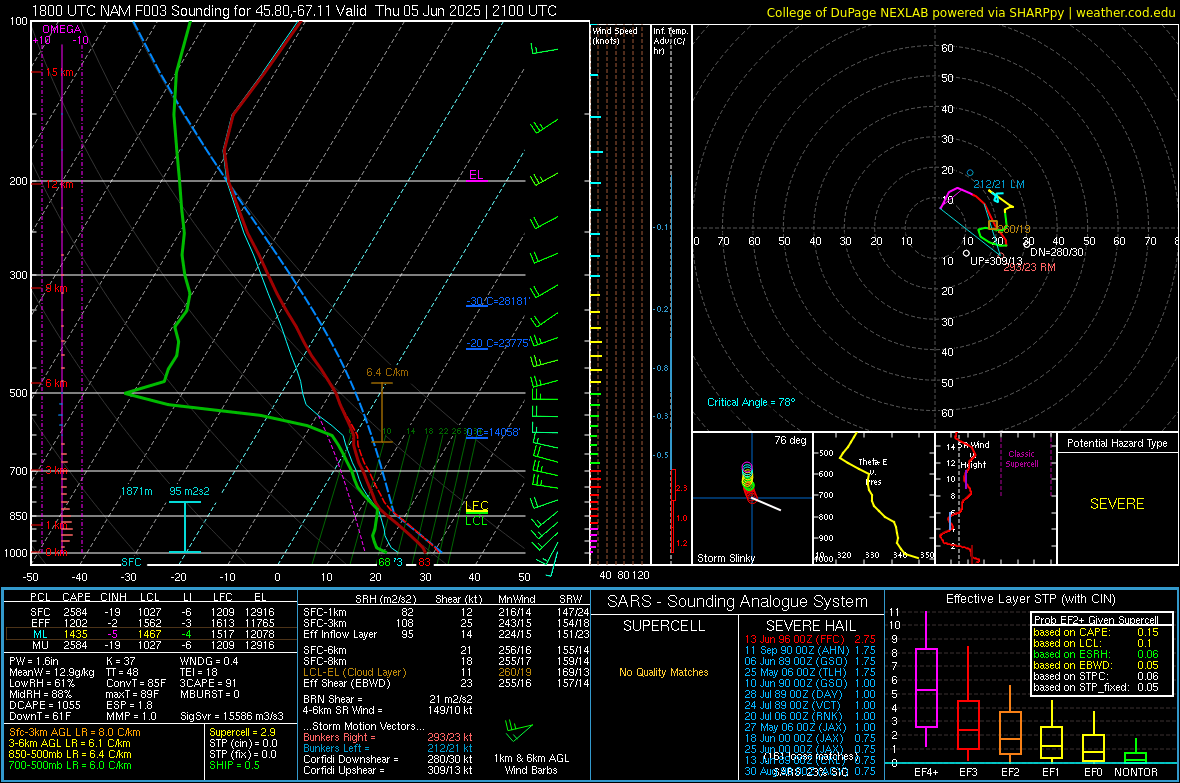Viewport: 1180px width, 783px height.
Task: Select the SFC parcel row in the parcel table
Action: tap(151, 612)
